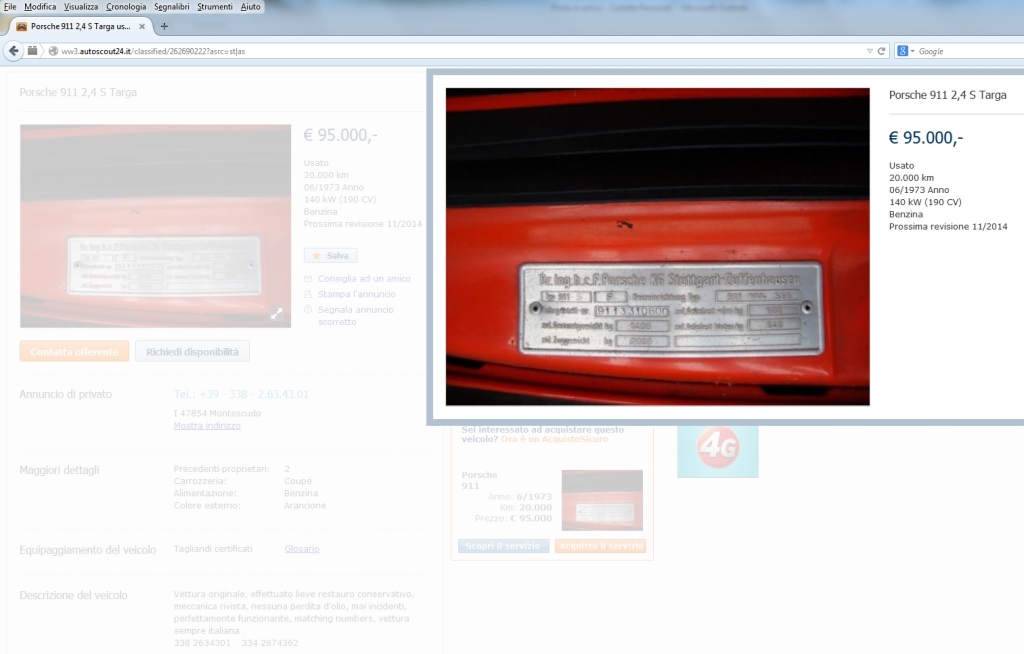Click the AcquistoSicuro Porsche thumbnail
This screenshot has height=654, width=1024.
(602, 500)
